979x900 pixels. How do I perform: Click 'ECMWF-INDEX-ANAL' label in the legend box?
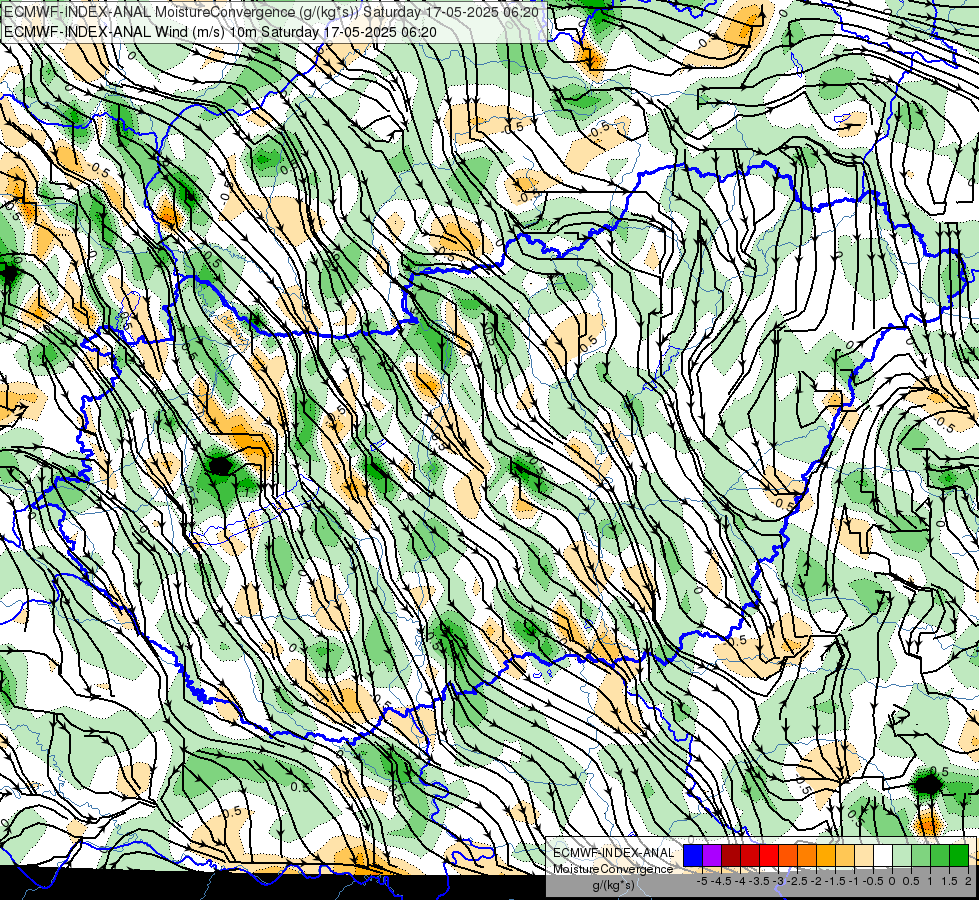[614, 853]
